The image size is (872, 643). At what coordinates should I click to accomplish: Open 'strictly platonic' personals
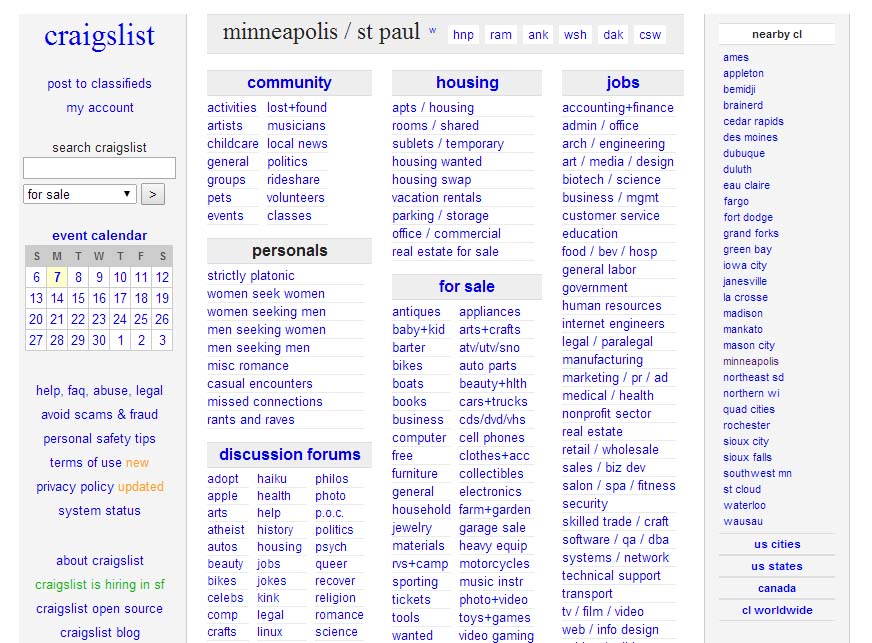[x=251, y=275]
